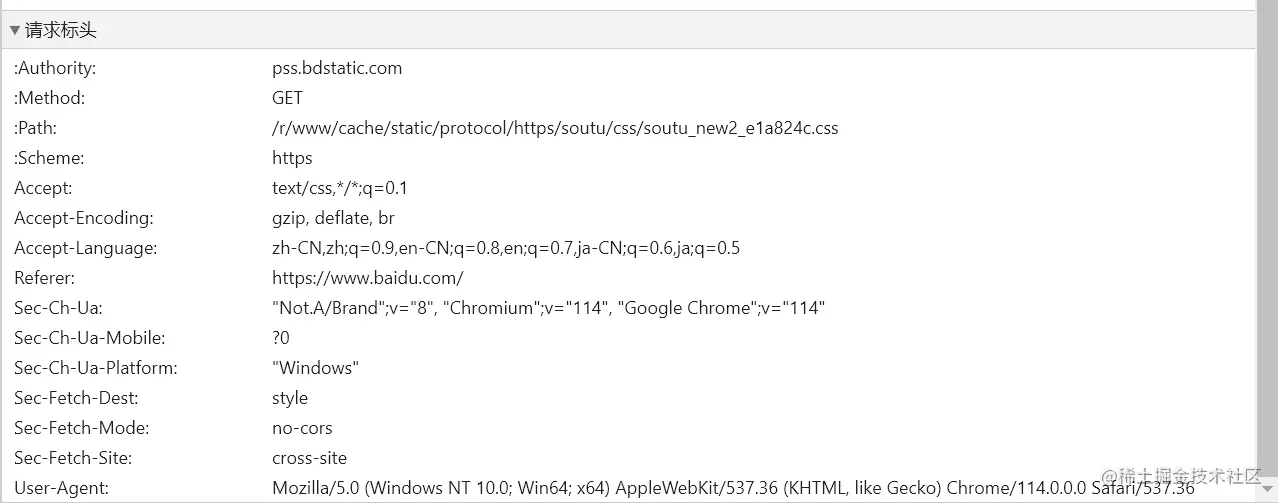
Task: Select the Mozilla/5.0 User-Agent string
Action: click(x=733, y=488)
